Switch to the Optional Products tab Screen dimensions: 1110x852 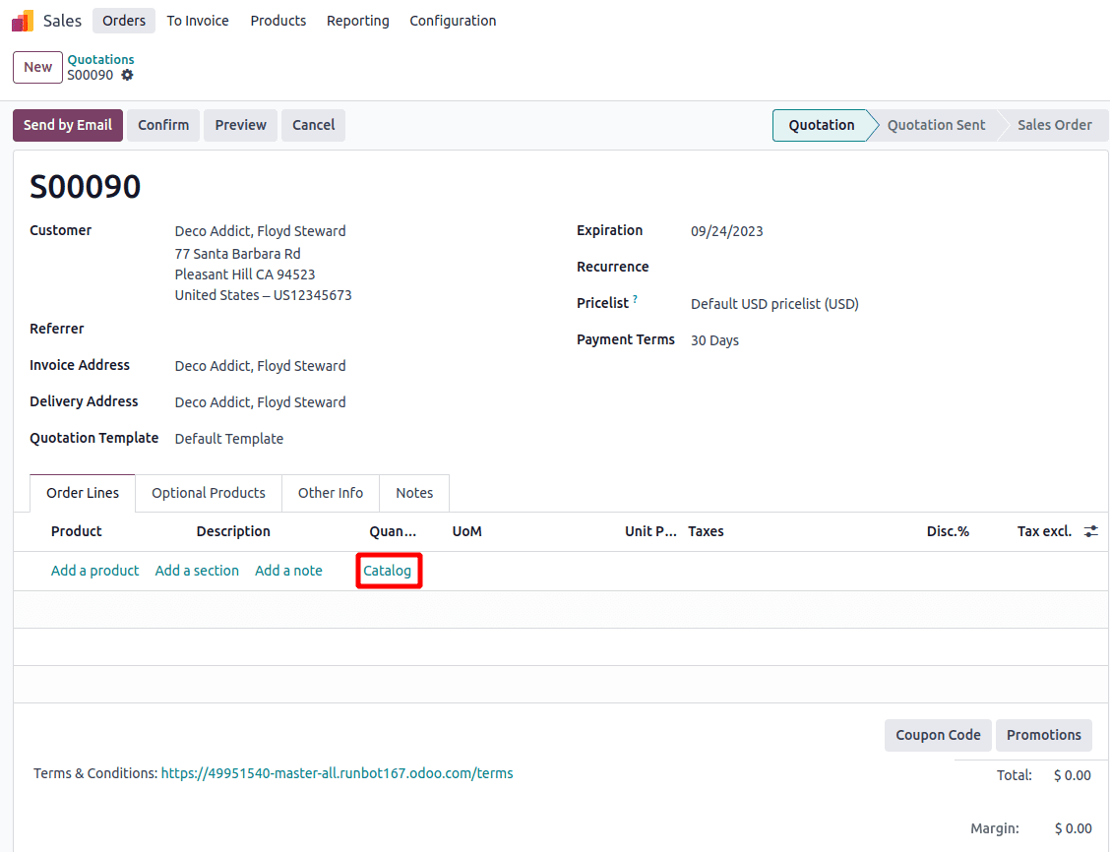(x=208, y=493)
